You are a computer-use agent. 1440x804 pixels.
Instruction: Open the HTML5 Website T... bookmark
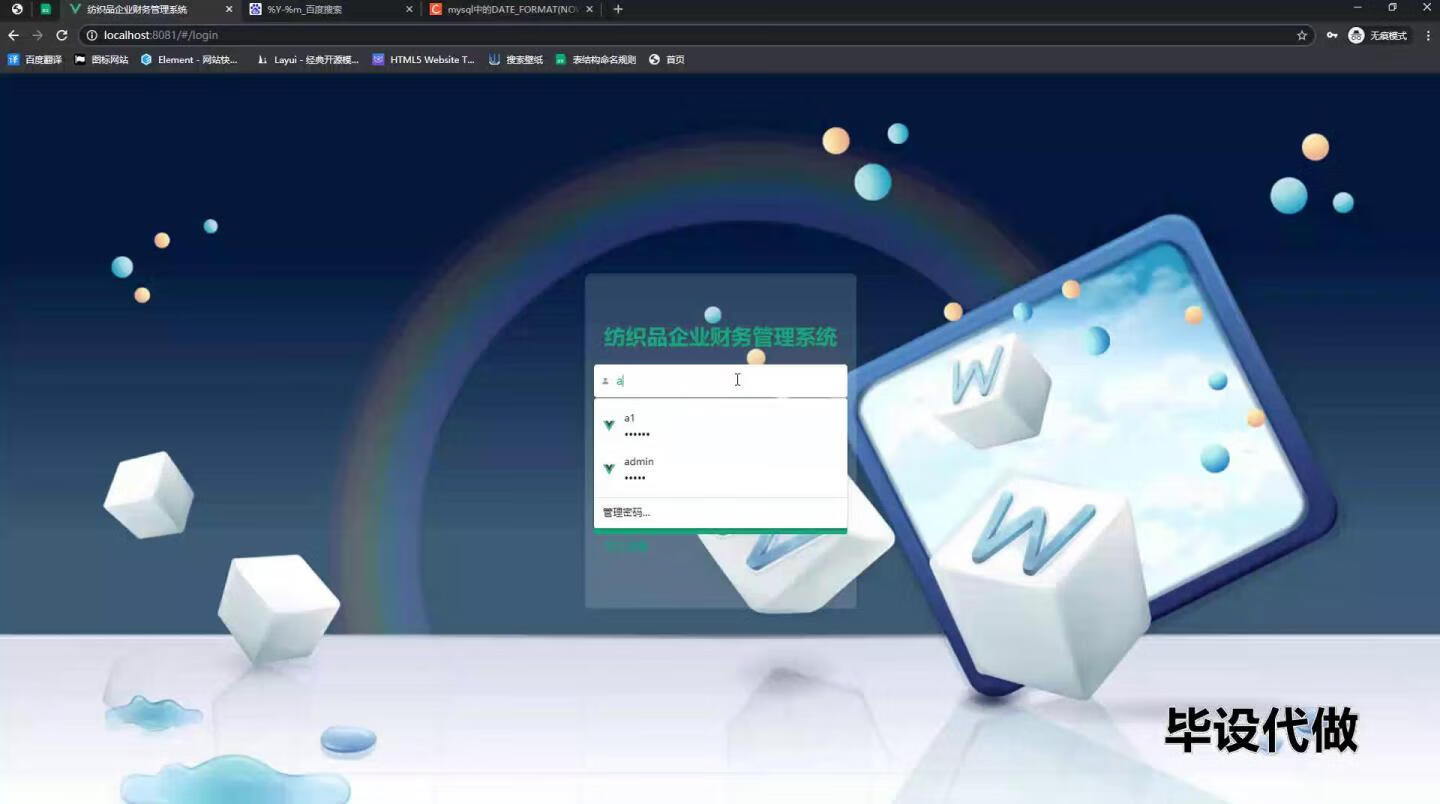pyautogui.click(x=424, y=60)
